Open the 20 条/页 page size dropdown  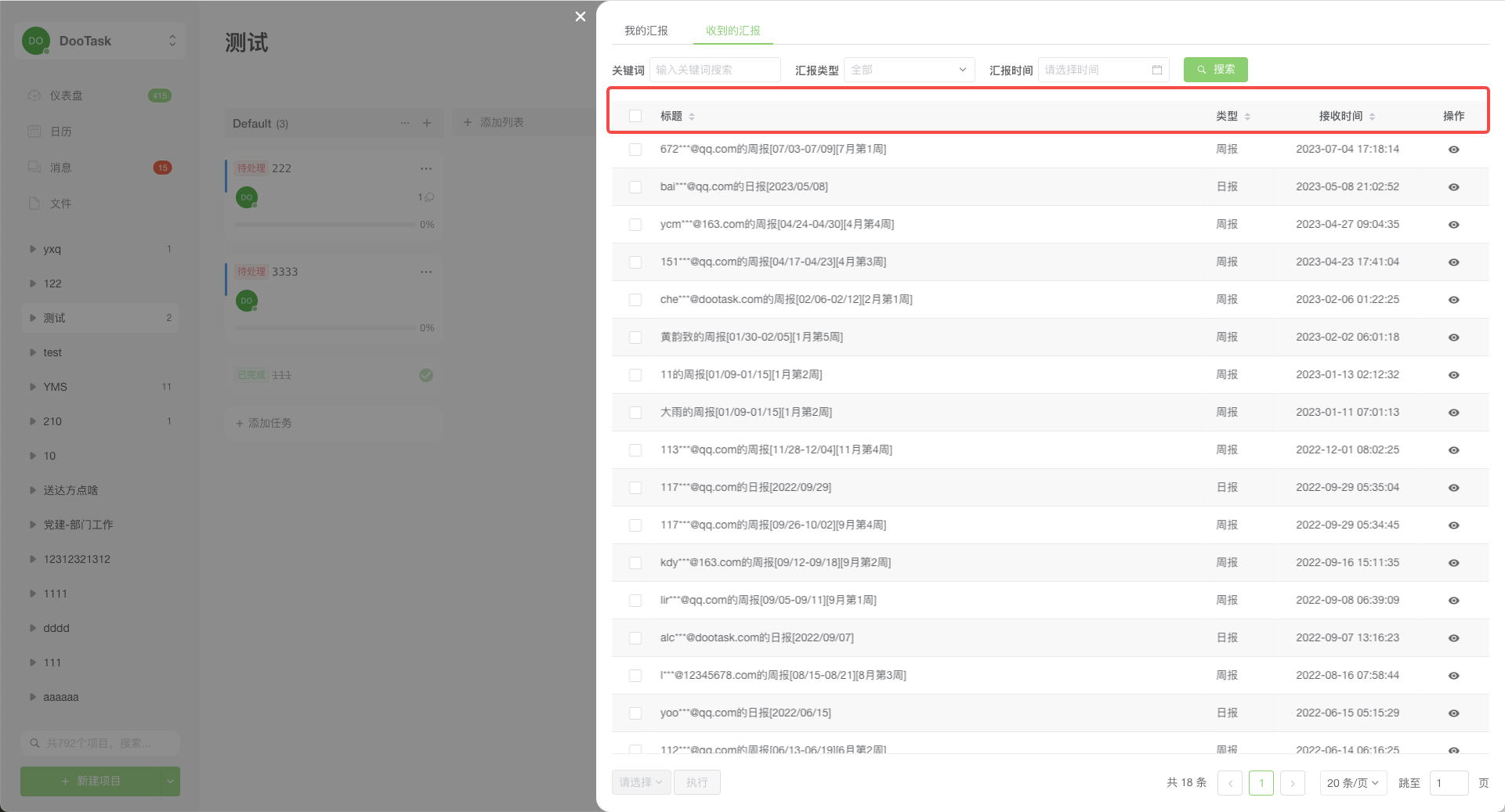[x=1352, y=783]
